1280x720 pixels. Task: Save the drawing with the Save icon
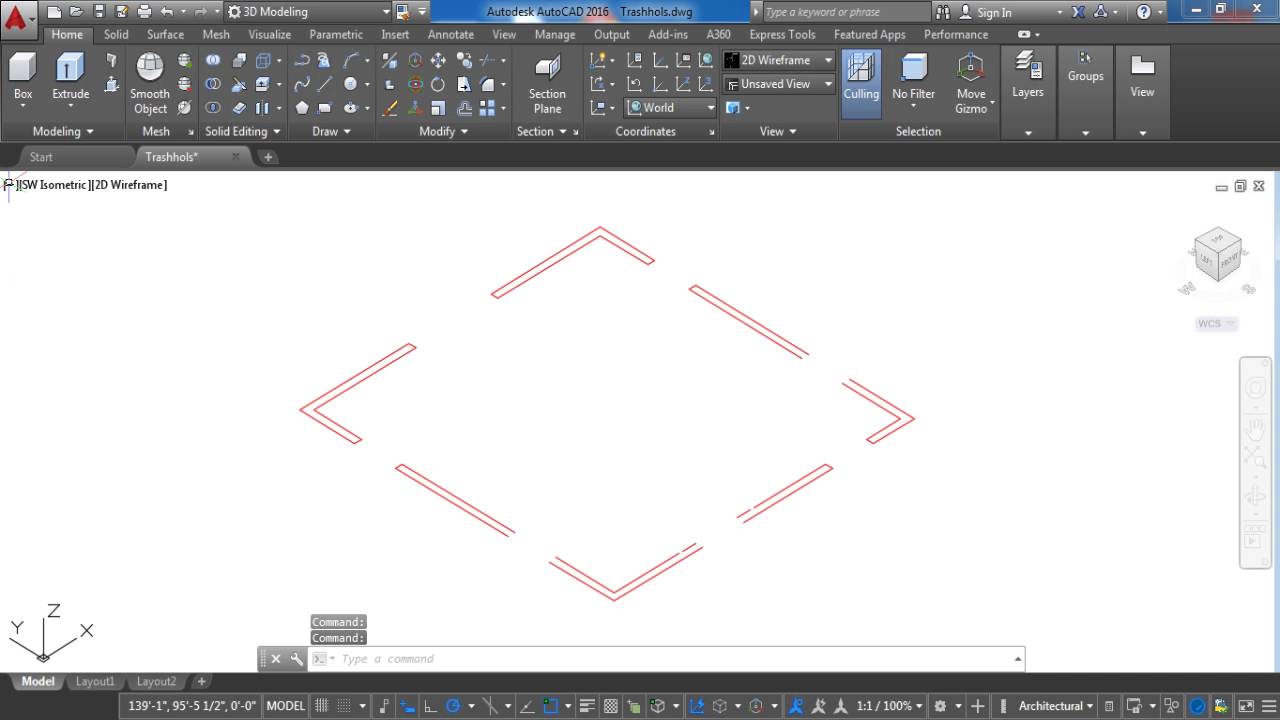click(99, 12)
